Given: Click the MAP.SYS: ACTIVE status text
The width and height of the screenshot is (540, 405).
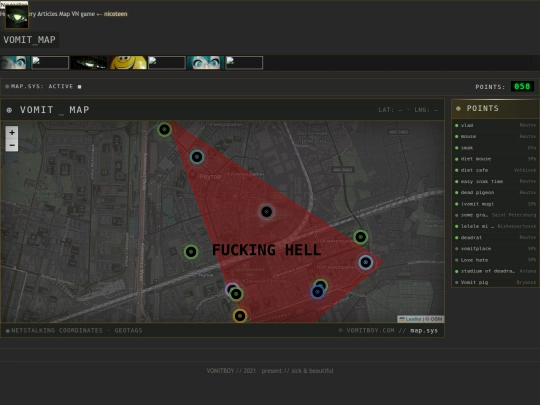Looking at the screenshot, I should pyautogui.click(x=42, y=86).
